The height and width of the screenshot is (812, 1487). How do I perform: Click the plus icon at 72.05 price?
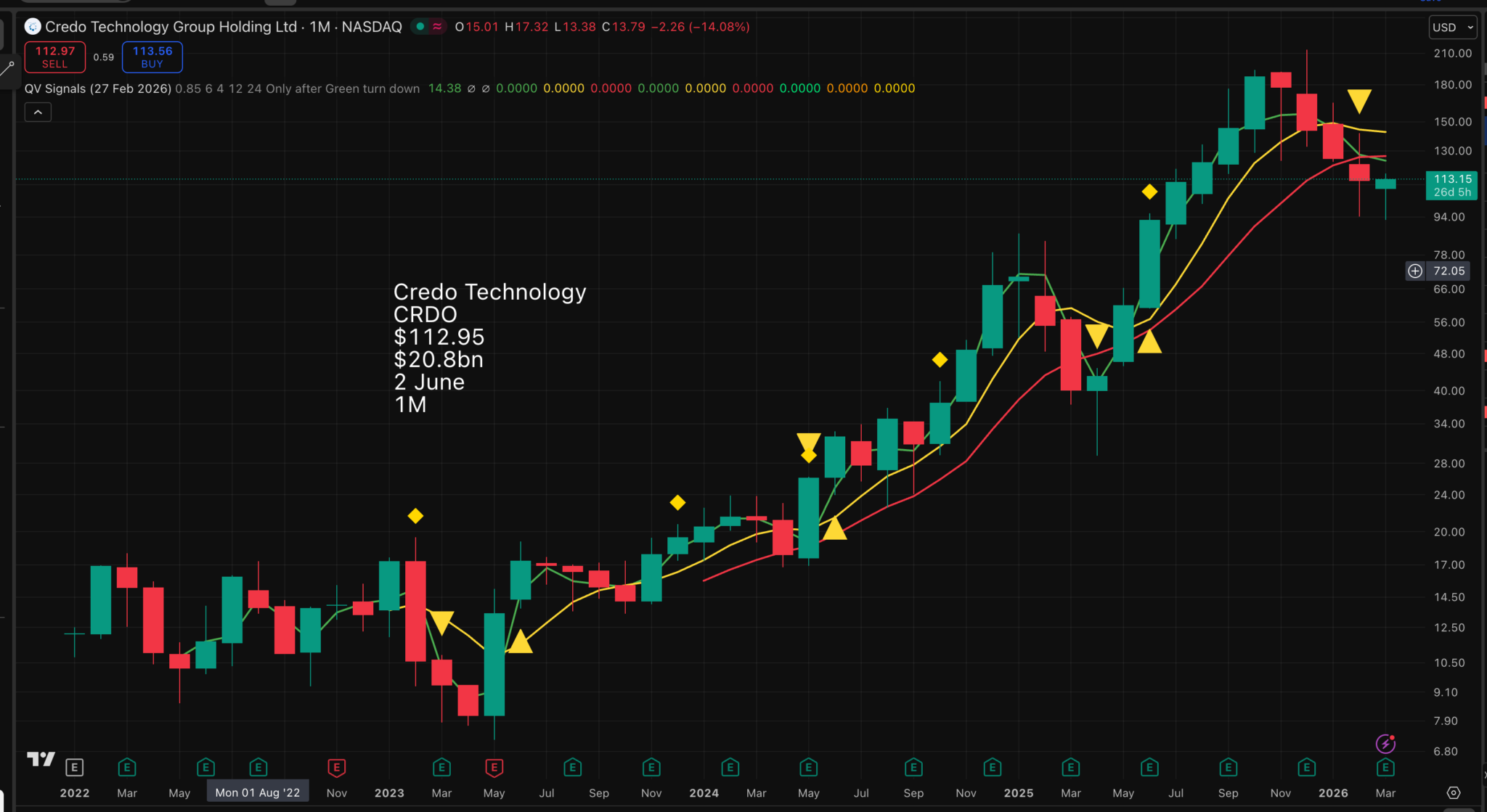(x=1415, y=271)
